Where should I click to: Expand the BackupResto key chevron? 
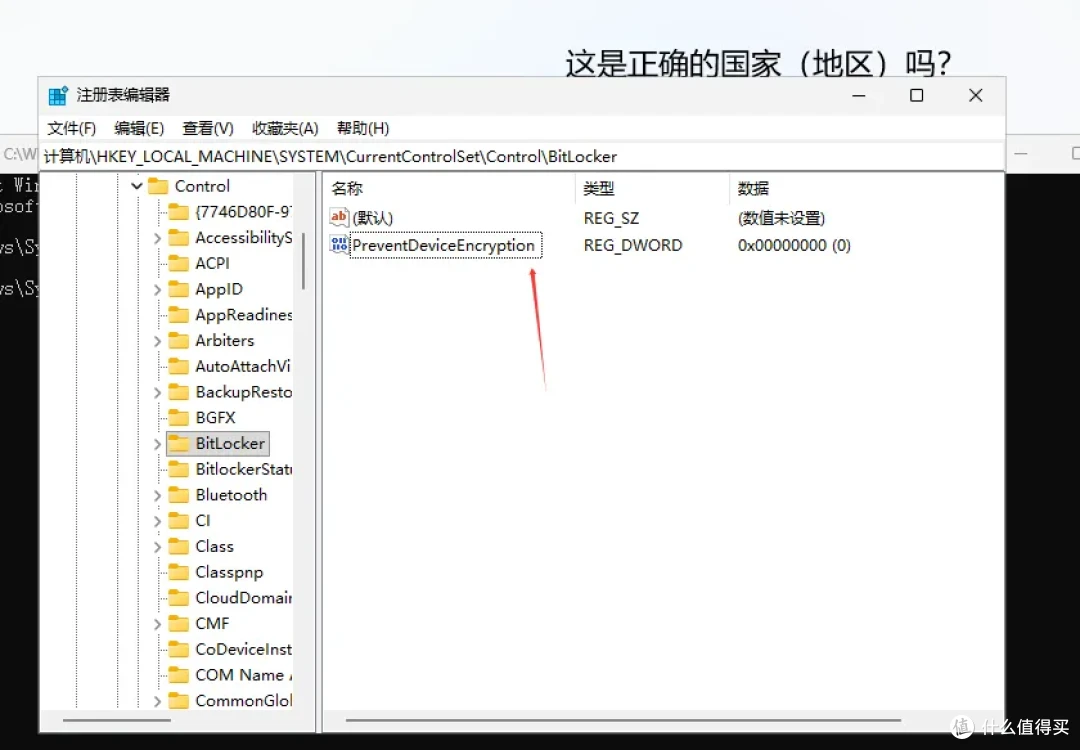tap(157, 393)
